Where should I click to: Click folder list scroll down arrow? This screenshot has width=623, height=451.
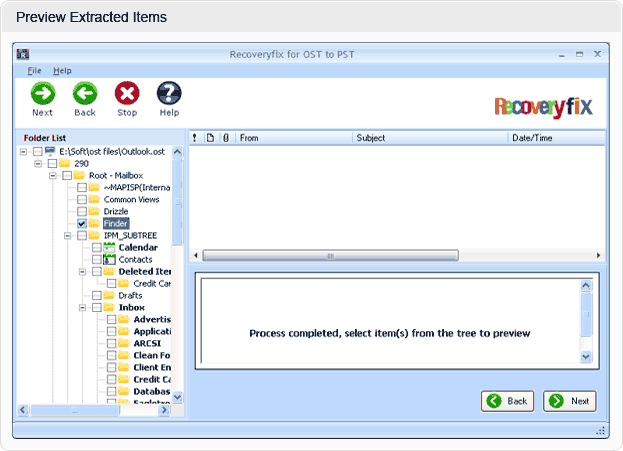point(178,397)
